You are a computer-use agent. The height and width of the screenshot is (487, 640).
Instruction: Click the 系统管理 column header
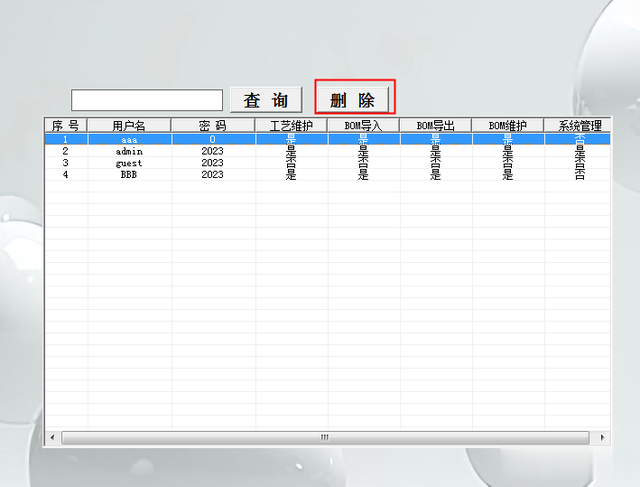tap(578, 125)
